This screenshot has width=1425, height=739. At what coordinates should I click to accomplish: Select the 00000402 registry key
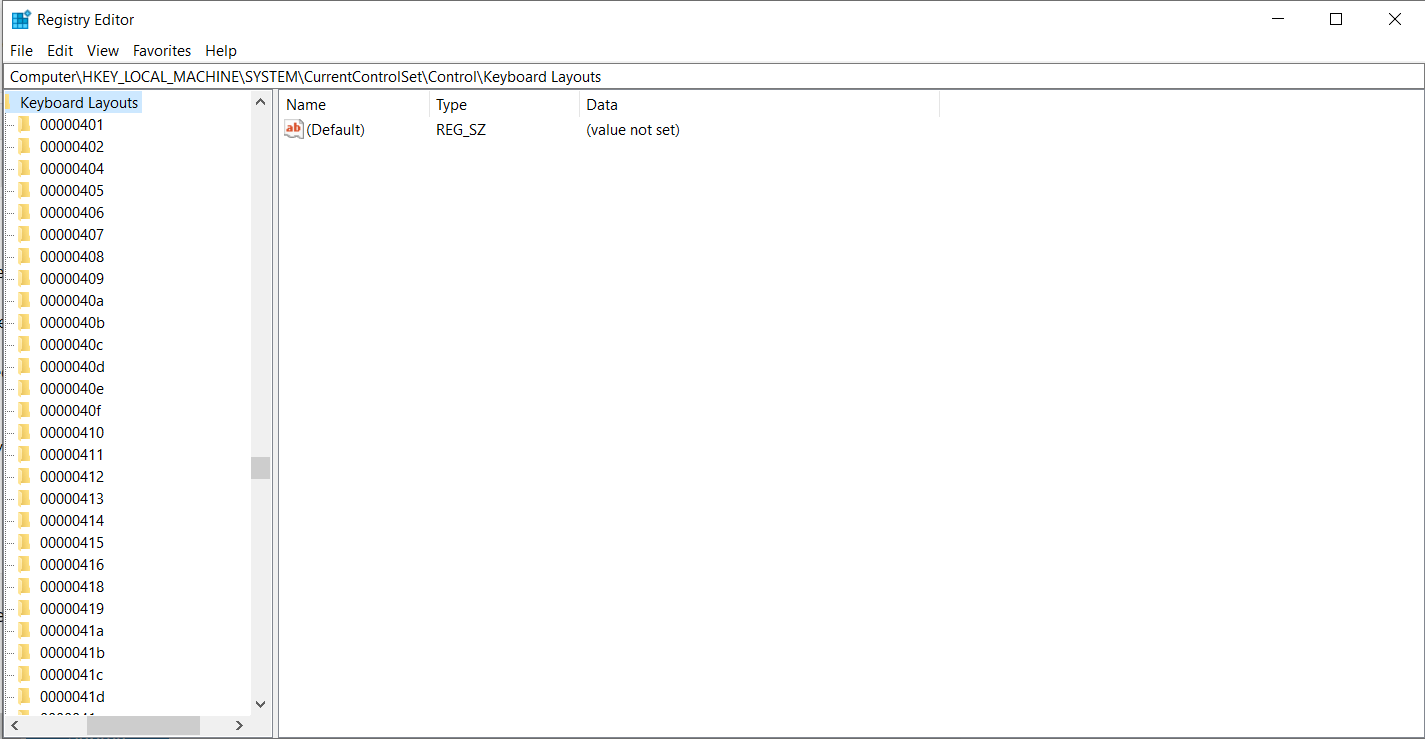pos(72,146)
